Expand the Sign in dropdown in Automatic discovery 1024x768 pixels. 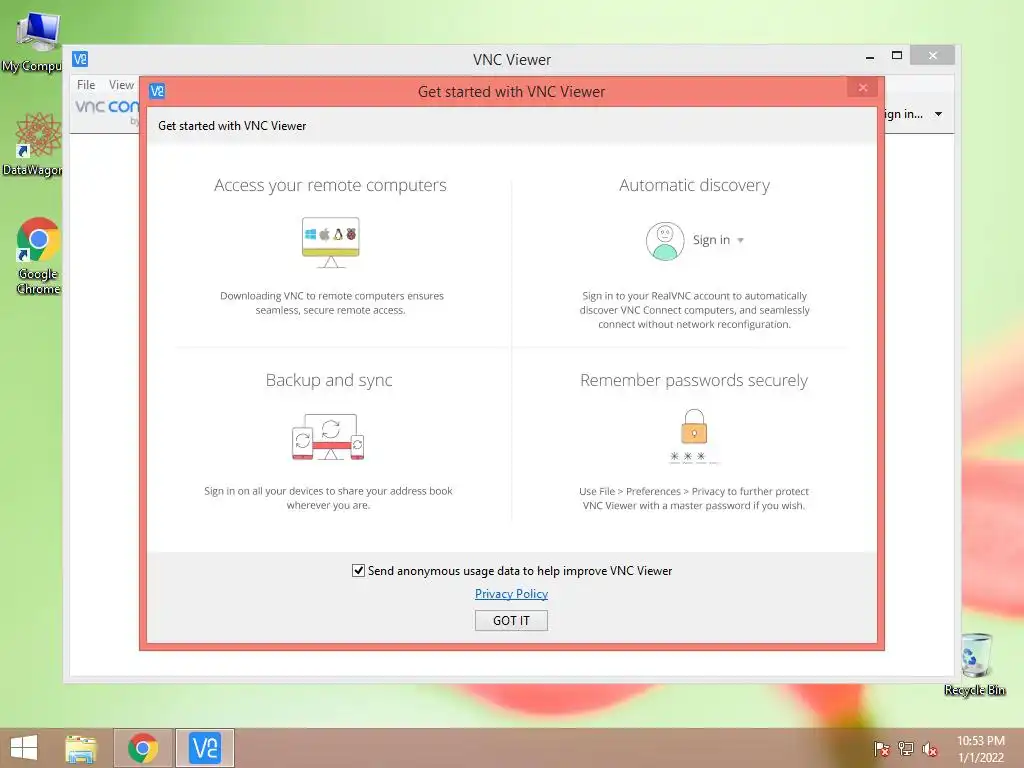[x=741, y=240]
